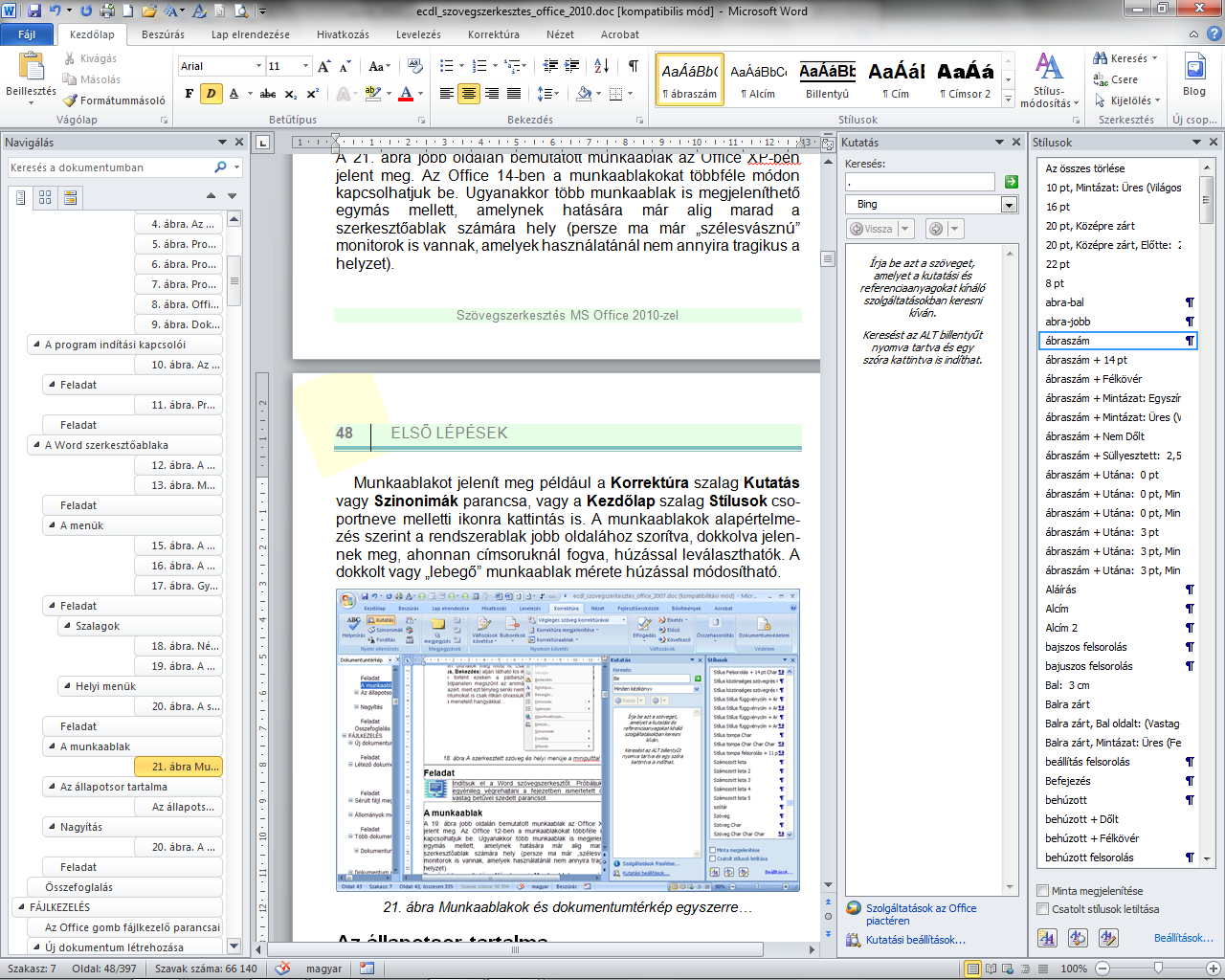Image resolution: width=1225 pixels, height=980 pixels.
Task: Grow font size with the large A icon
Action: tap(323, 66)
